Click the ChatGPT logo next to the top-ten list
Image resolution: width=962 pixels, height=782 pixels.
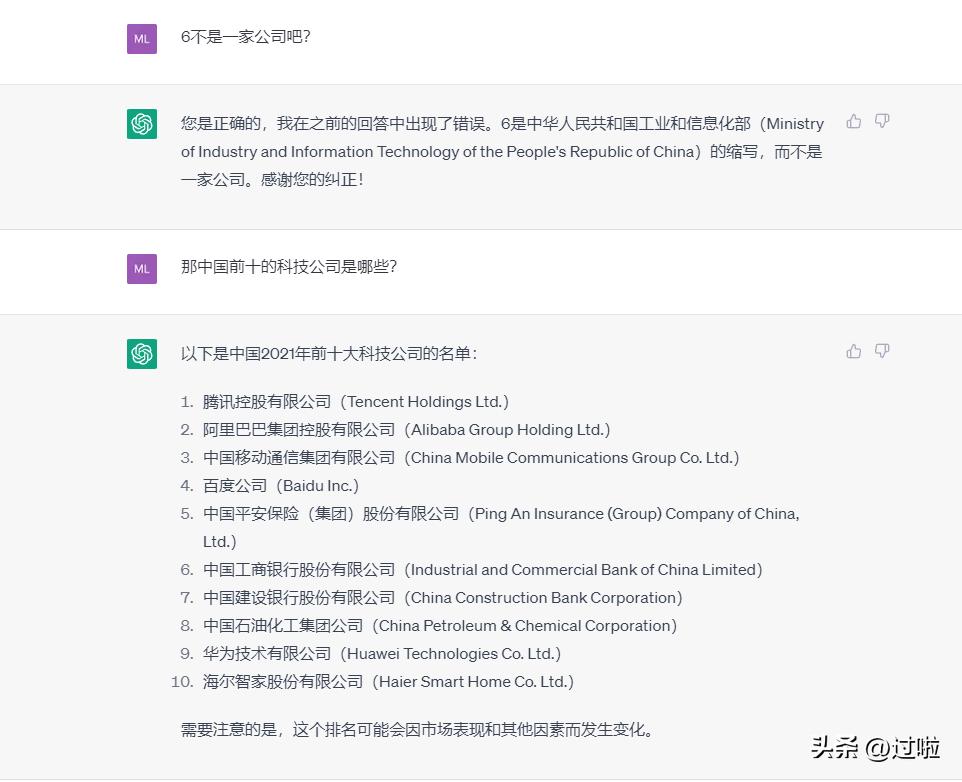pos(141,354)
